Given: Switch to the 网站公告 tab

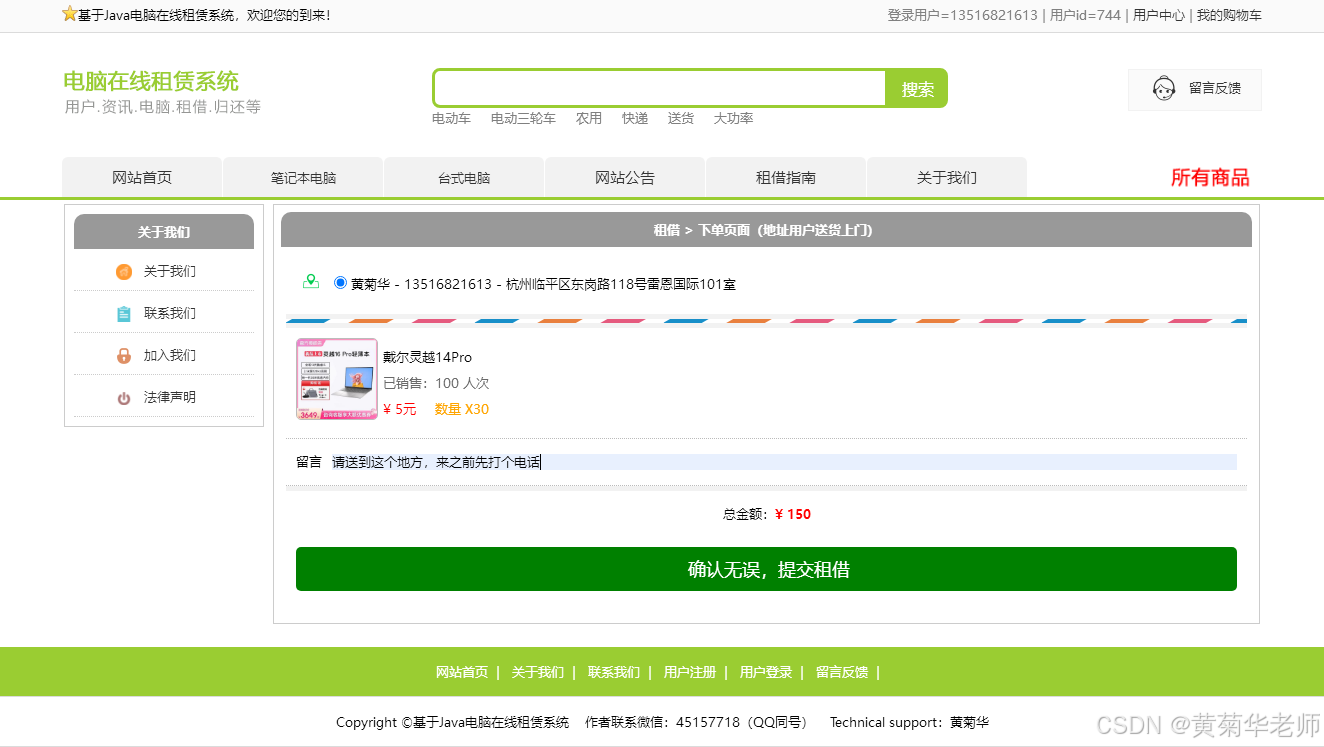Looking at the screenshot, I should (624, 176).
